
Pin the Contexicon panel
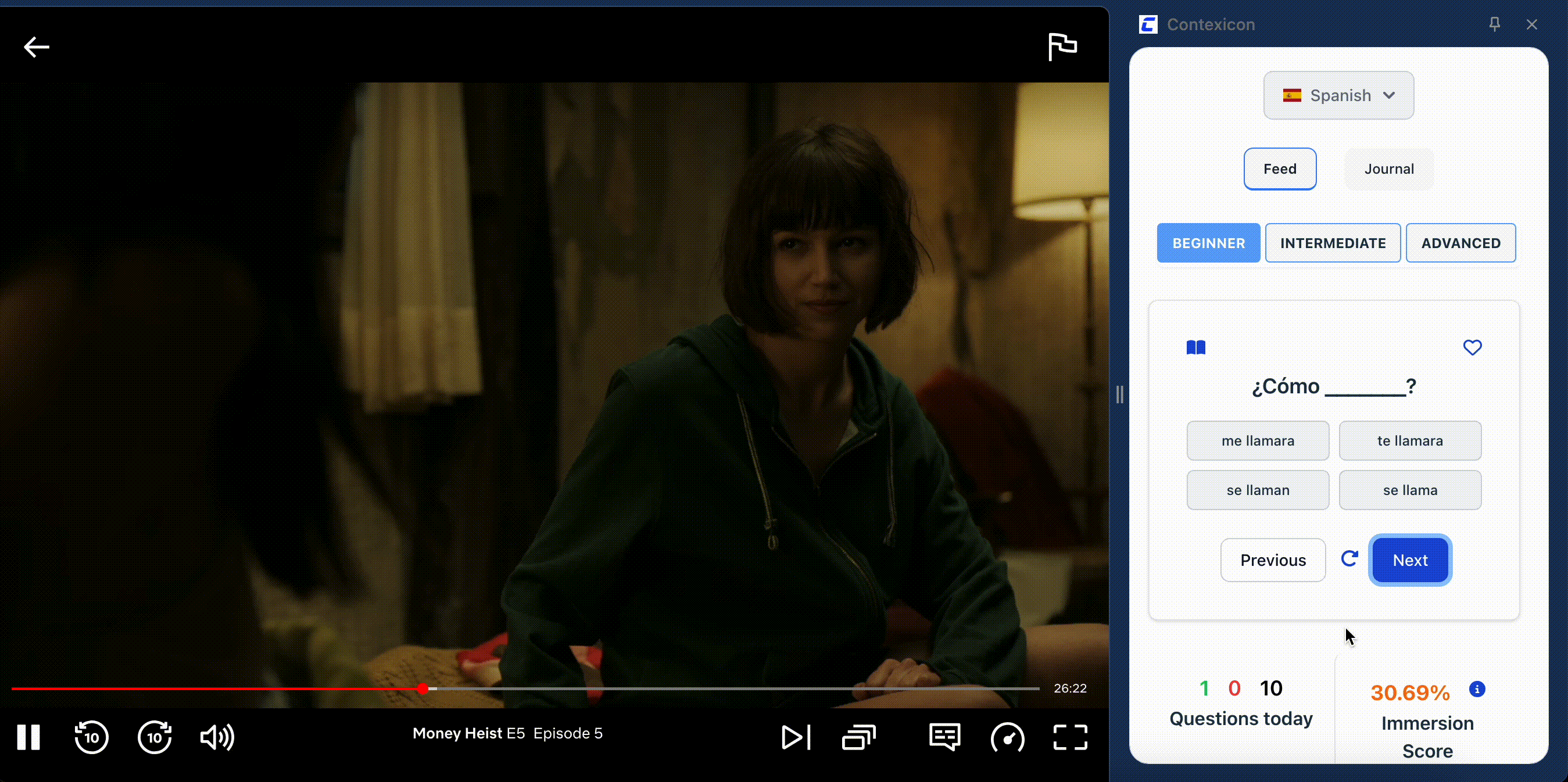(x=1494, y=24)
